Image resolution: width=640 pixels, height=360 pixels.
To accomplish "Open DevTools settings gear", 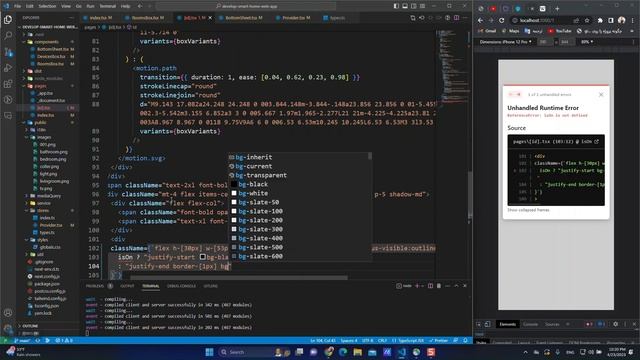I will [616, 324].
